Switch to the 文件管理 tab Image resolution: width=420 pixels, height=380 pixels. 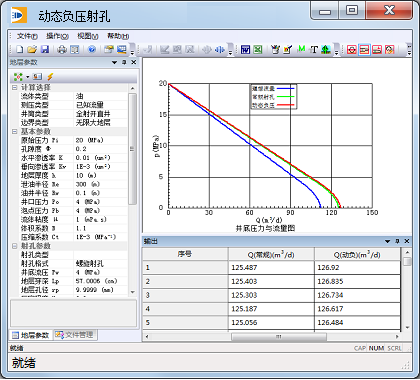(75, 335)
